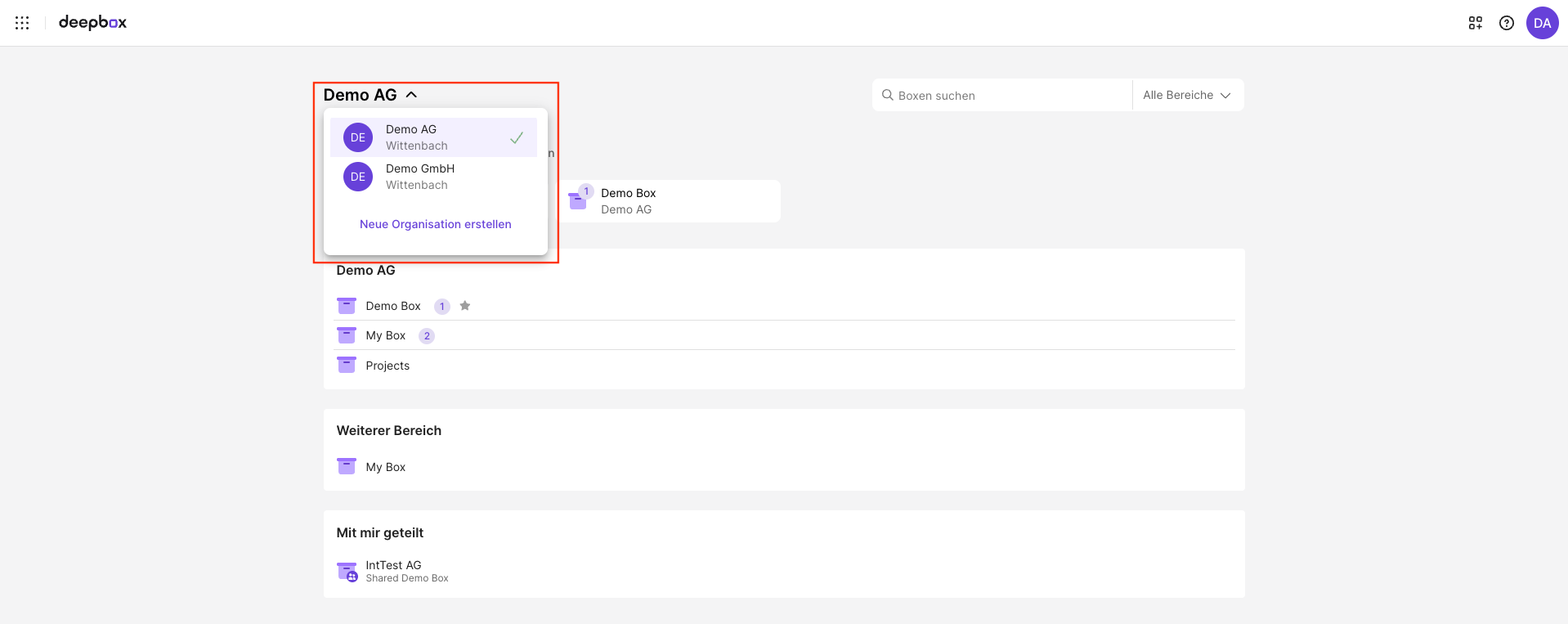Open the Alle Bereiche filter dropdown

click(1186, 96)
